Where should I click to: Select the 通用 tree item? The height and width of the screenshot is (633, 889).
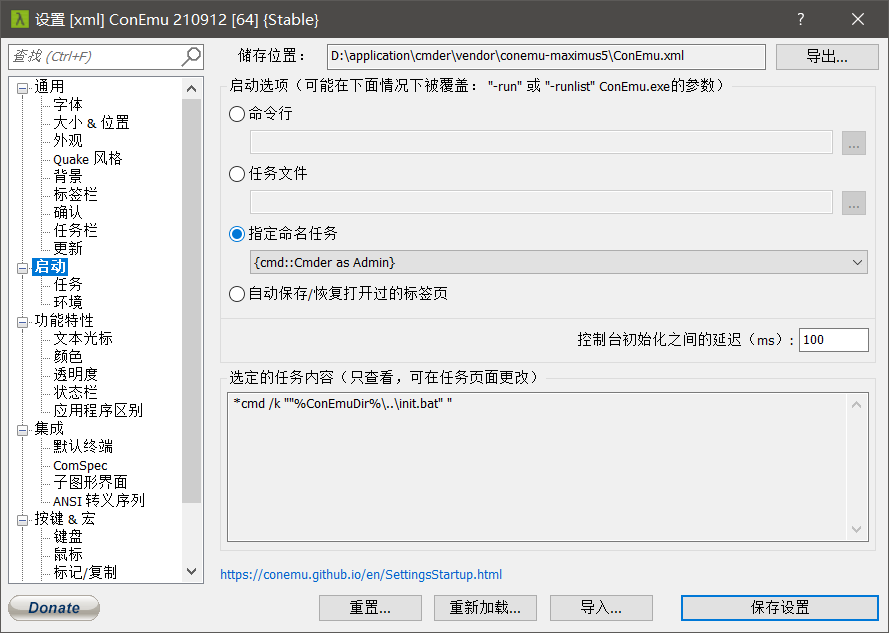[x=49, y=87]
